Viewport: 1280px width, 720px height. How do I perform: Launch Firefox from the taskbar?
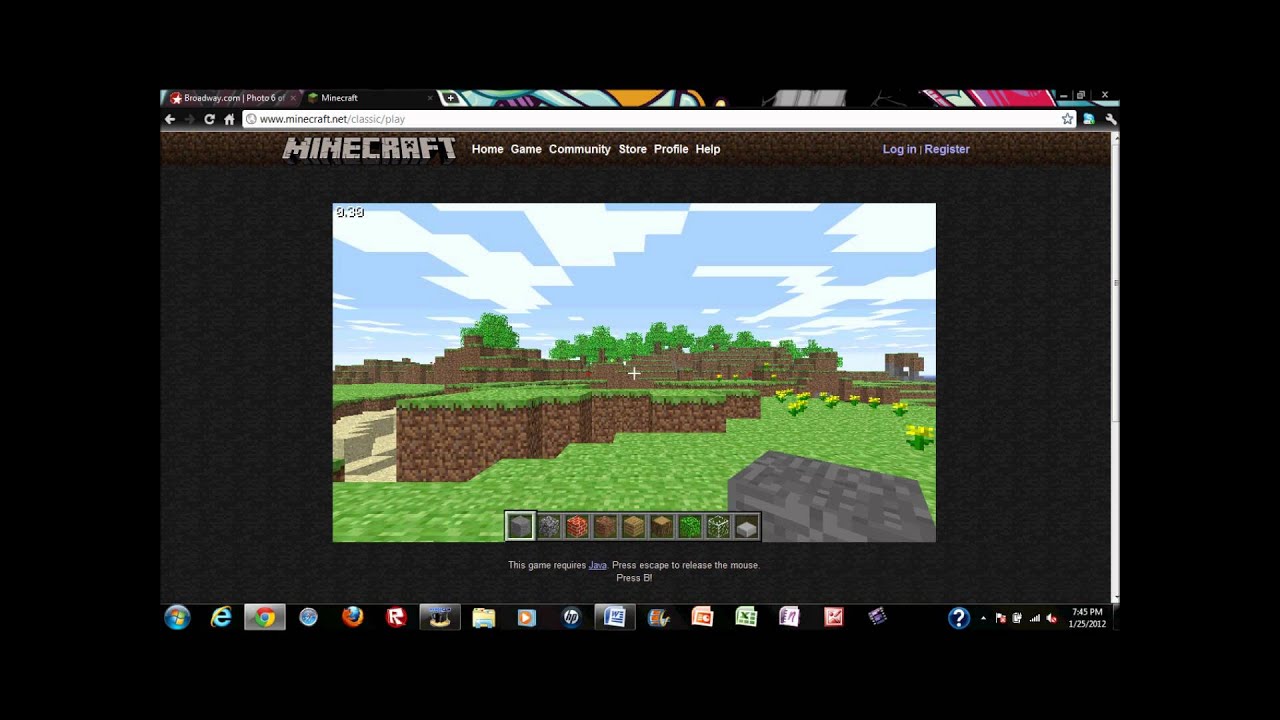pyautogui.click(x=352, y=617)
